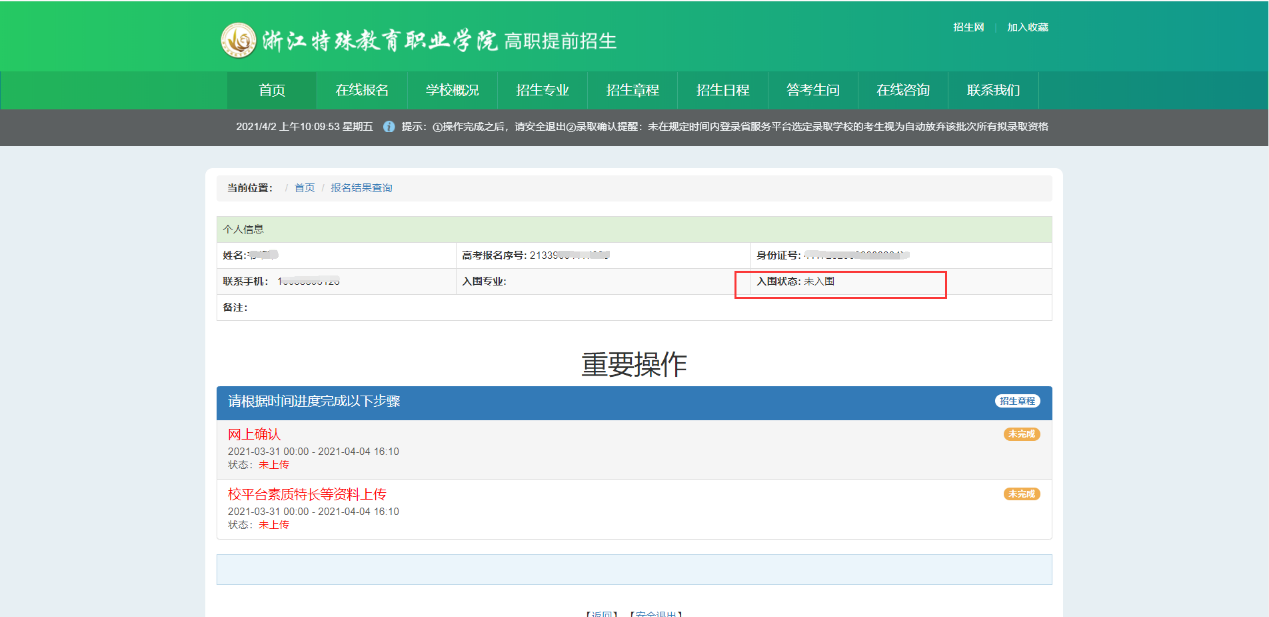Open 校平台素质特长等资料上传 step
1269x617 pixels.
[306, 494]
